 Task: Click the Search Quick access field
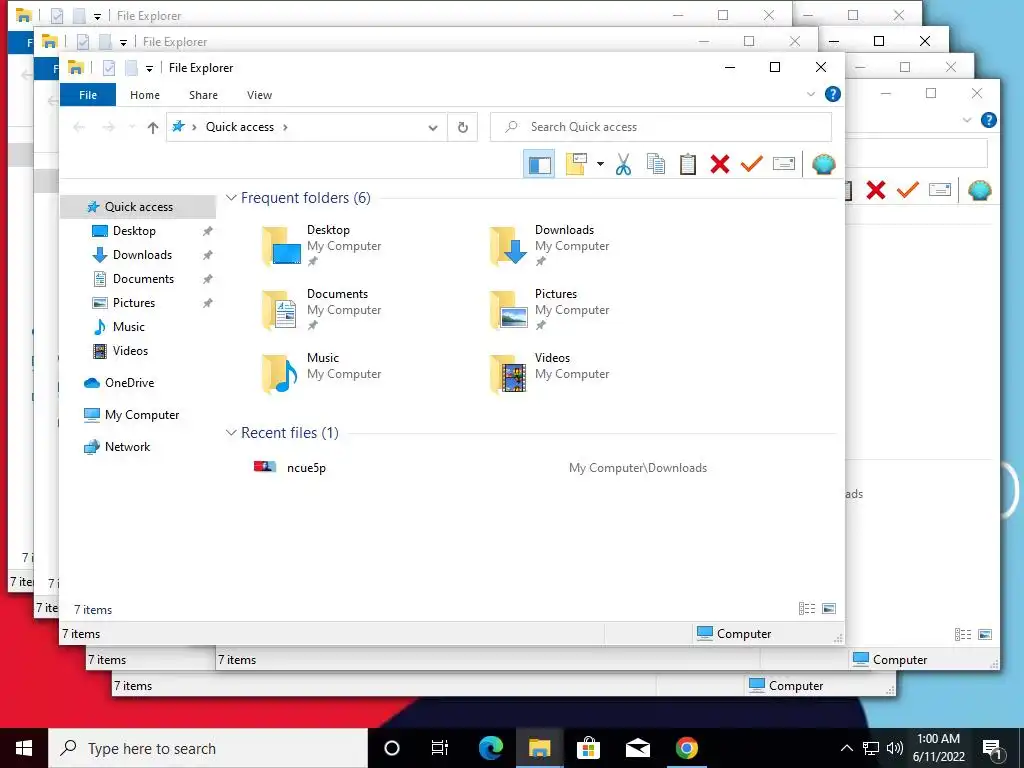[x=661, y=127]
